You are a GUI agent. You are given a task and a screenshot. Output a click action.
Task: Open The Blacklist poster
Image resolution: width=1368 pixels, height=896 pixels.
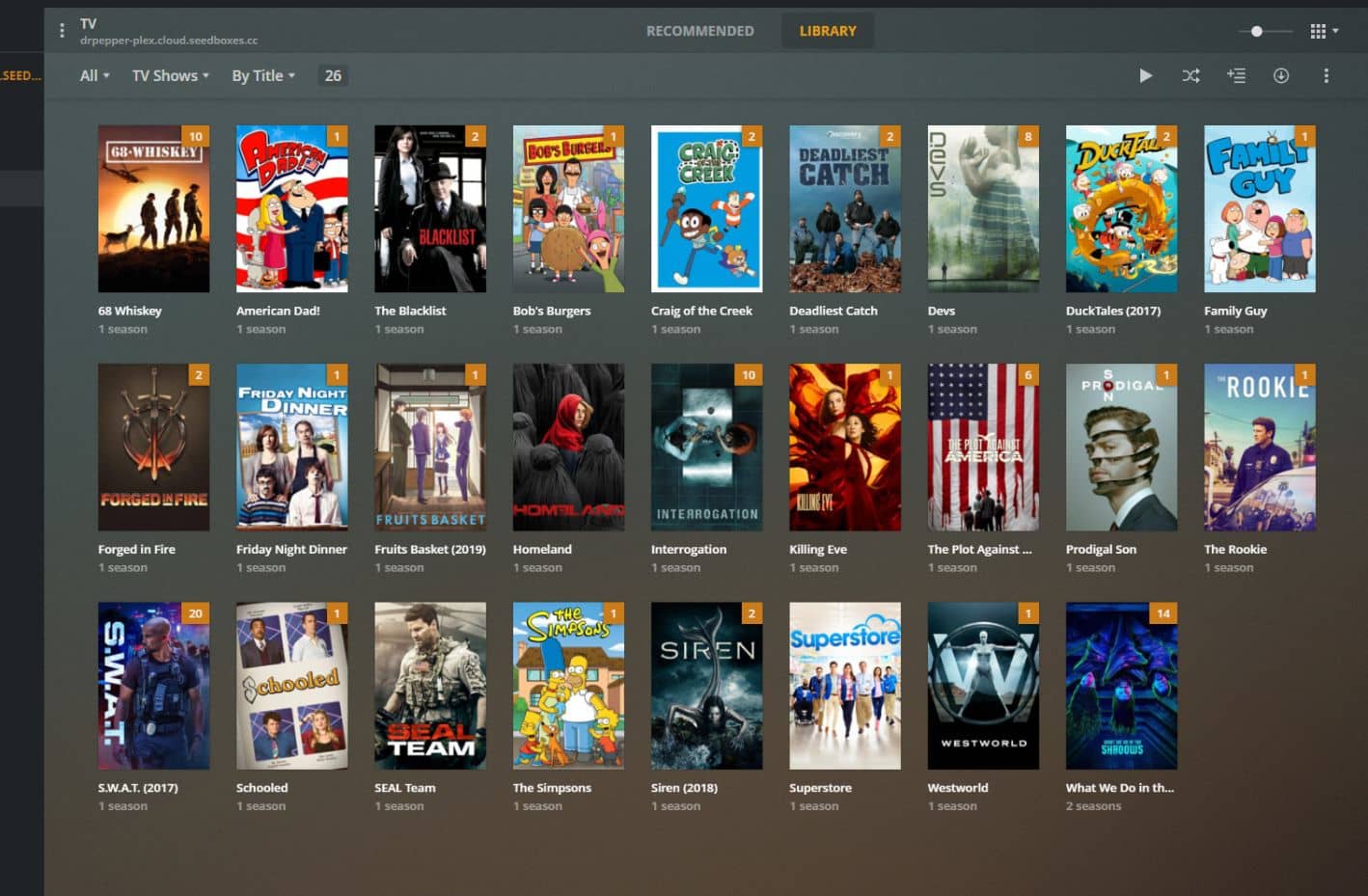tap(430, 208)
